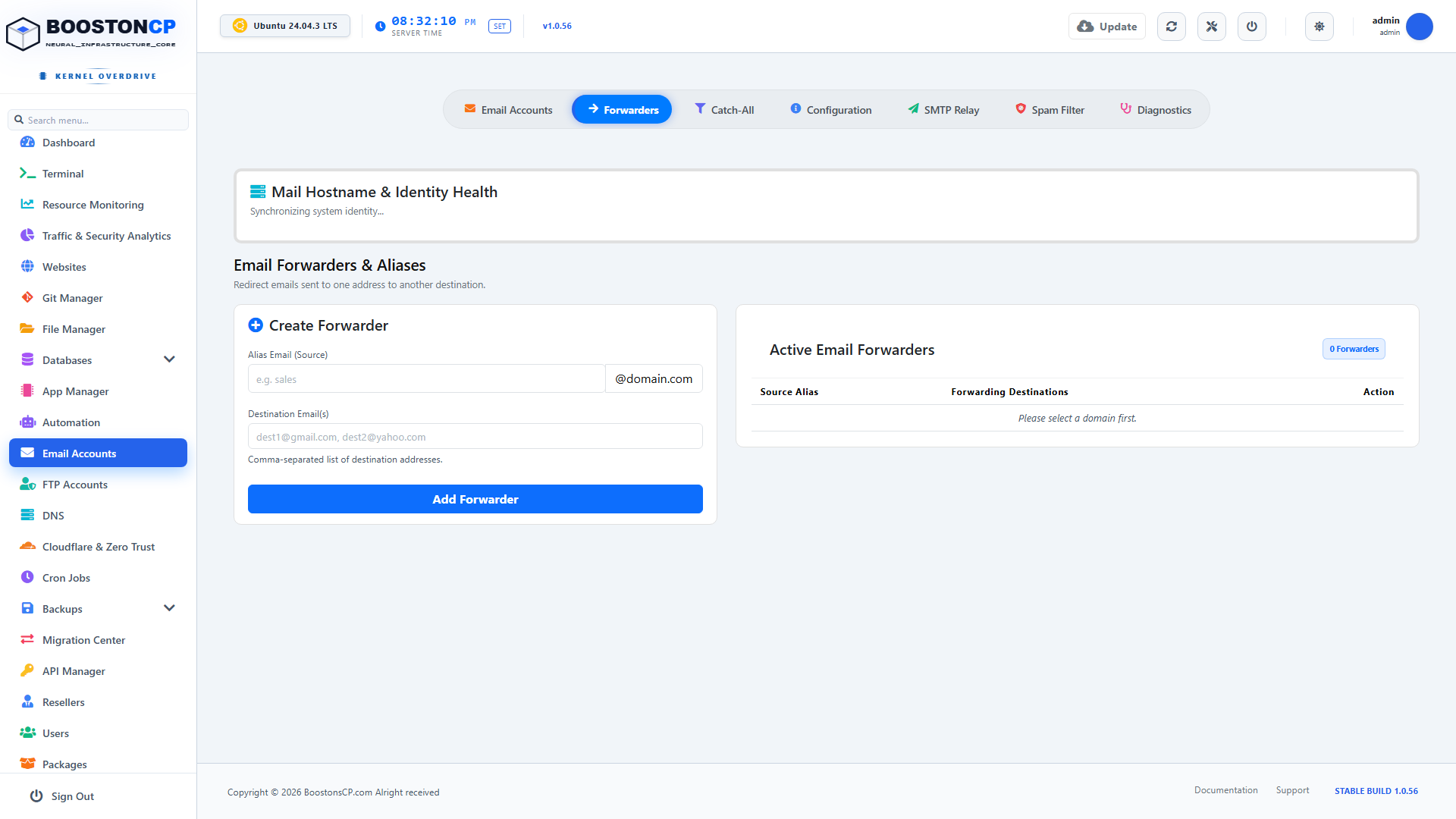Click the Update button
The width and height of the screenshot is (1456, 819).
point(1107,27)
